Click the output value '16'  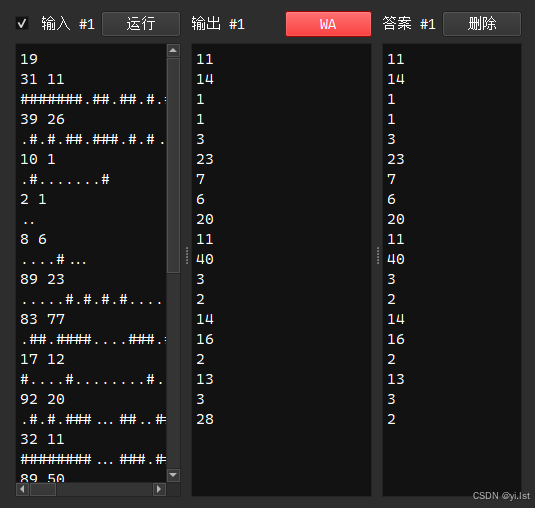[205, 339]
